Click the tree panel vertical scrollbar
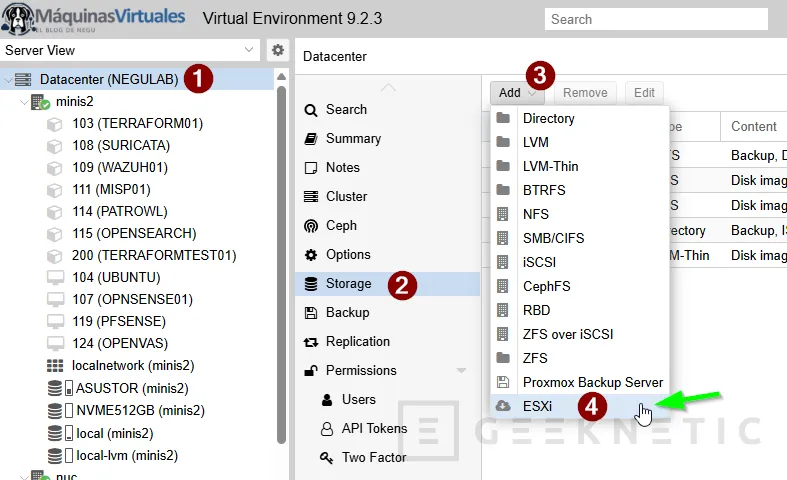The width and height of the screenshot is (787, 480). 281,265
